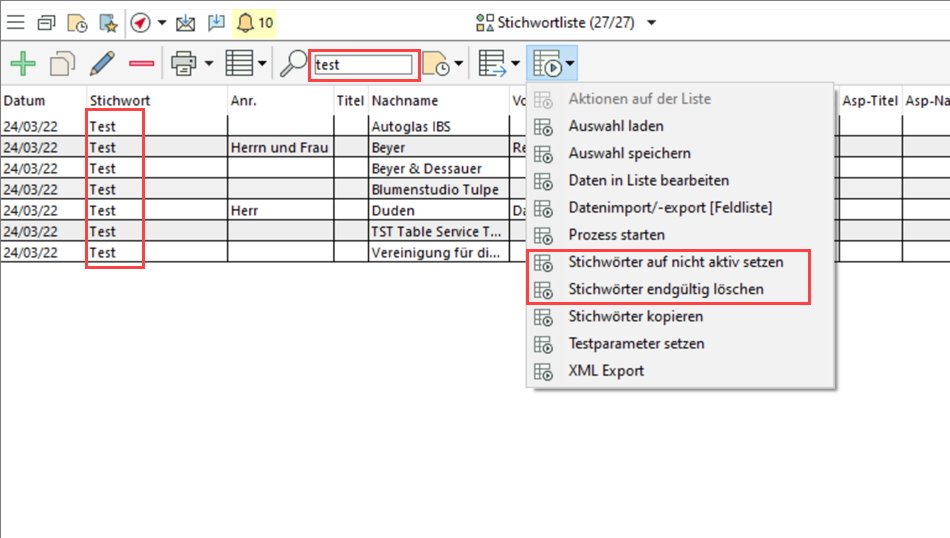Open the hamburger menu icon
950x538 pixels.
[16, 22]
